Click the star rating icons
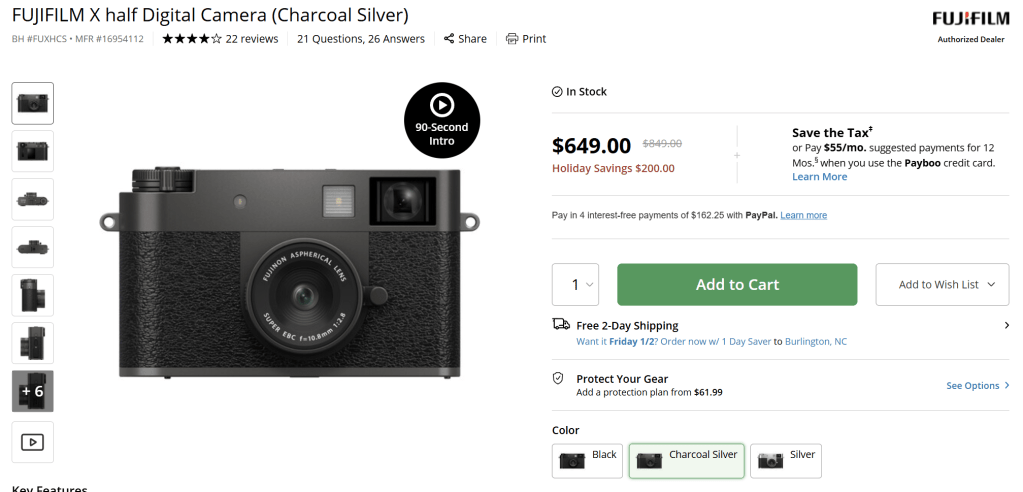The image size is (1023, 492). pyautogui.click(x=191, y=39)
